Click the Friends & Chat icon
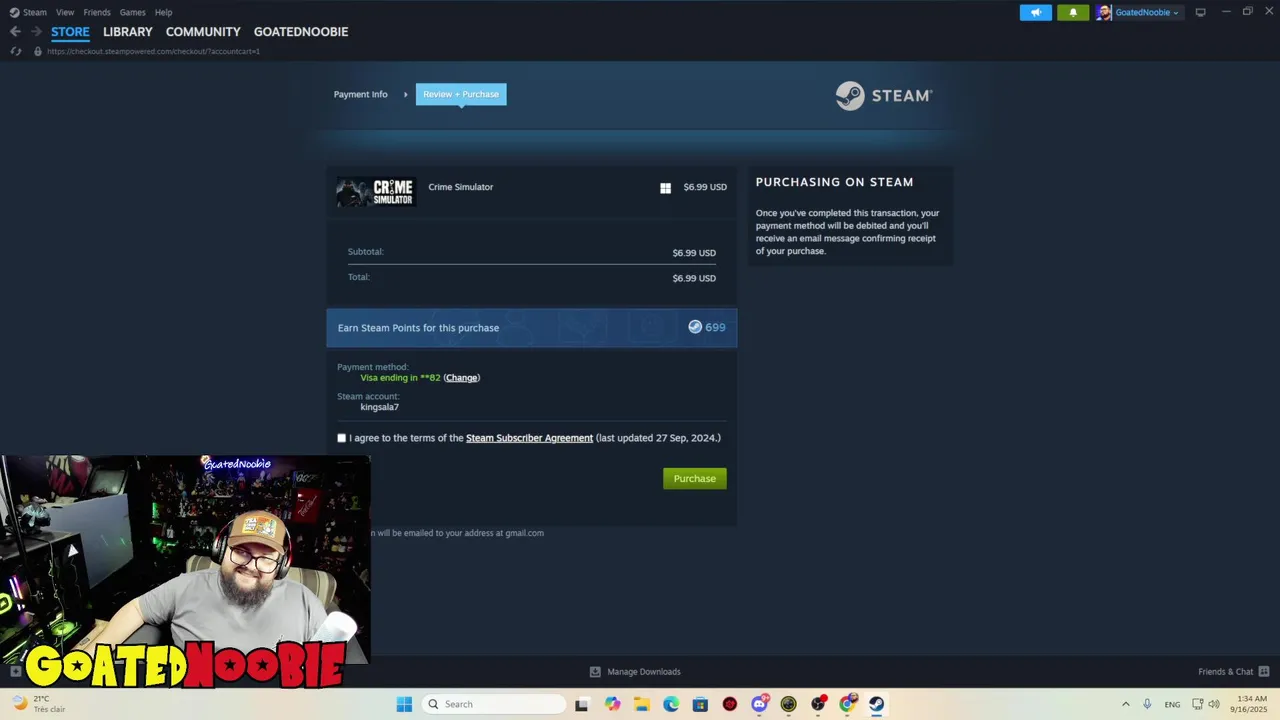Screen dimensions: 1280x720 (x=1264, y=672)
